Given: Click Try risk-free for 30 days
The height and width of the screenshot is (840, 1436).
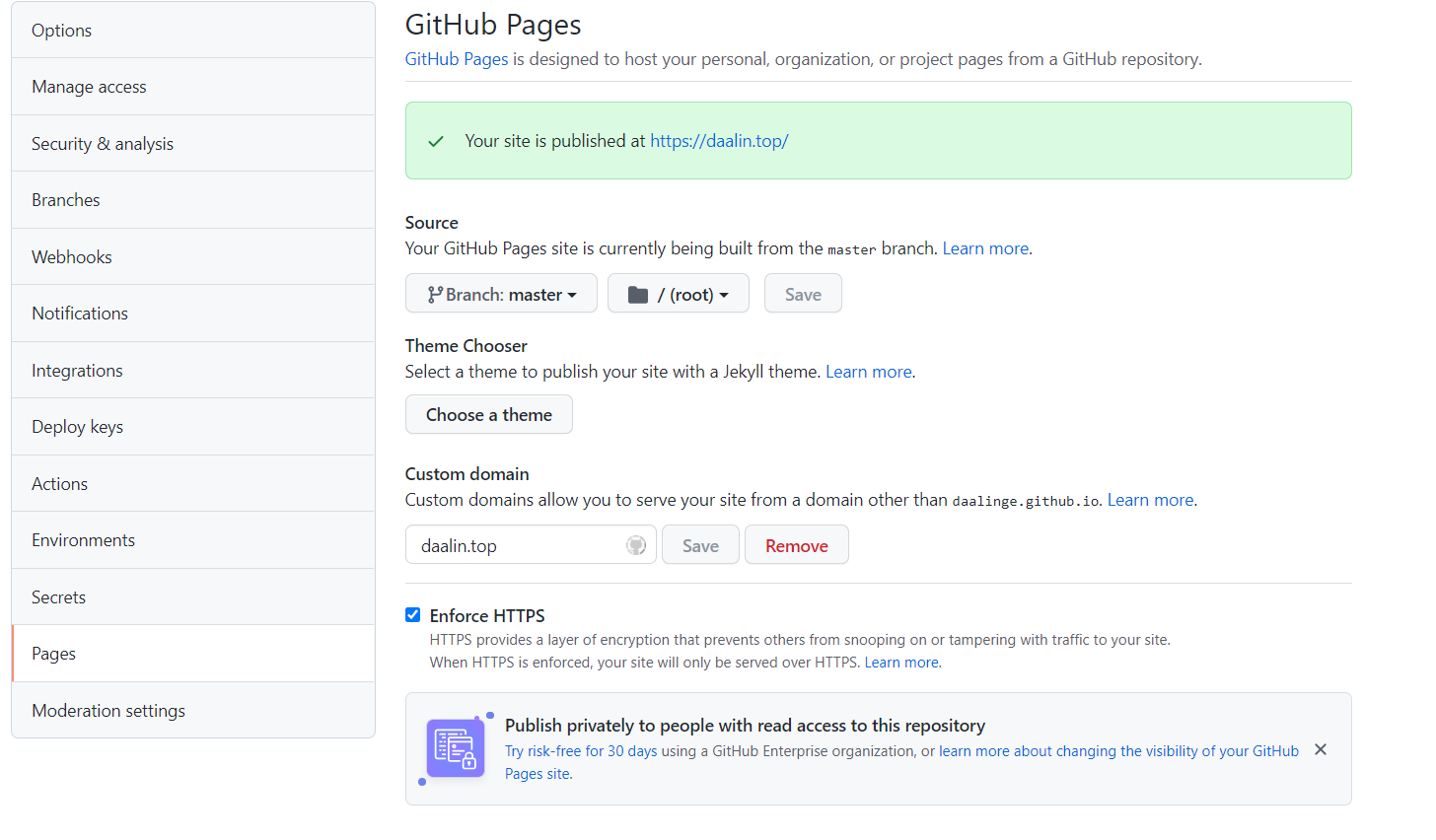Looking at the screenshot, I should 581,751.
